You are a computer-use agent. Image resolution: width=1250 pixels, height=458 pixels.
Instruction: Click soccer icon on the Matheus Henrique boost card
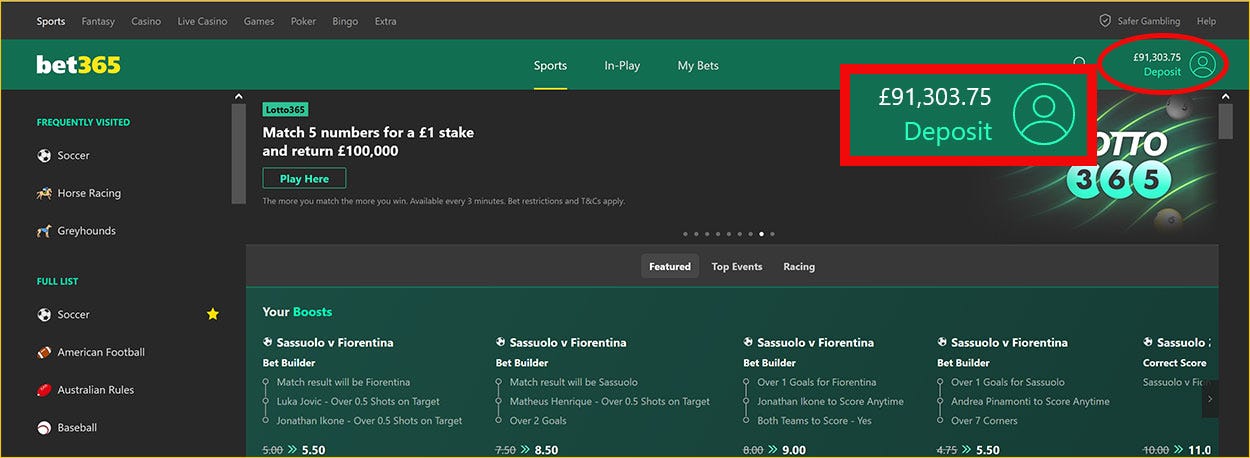[x=501, y=343]
